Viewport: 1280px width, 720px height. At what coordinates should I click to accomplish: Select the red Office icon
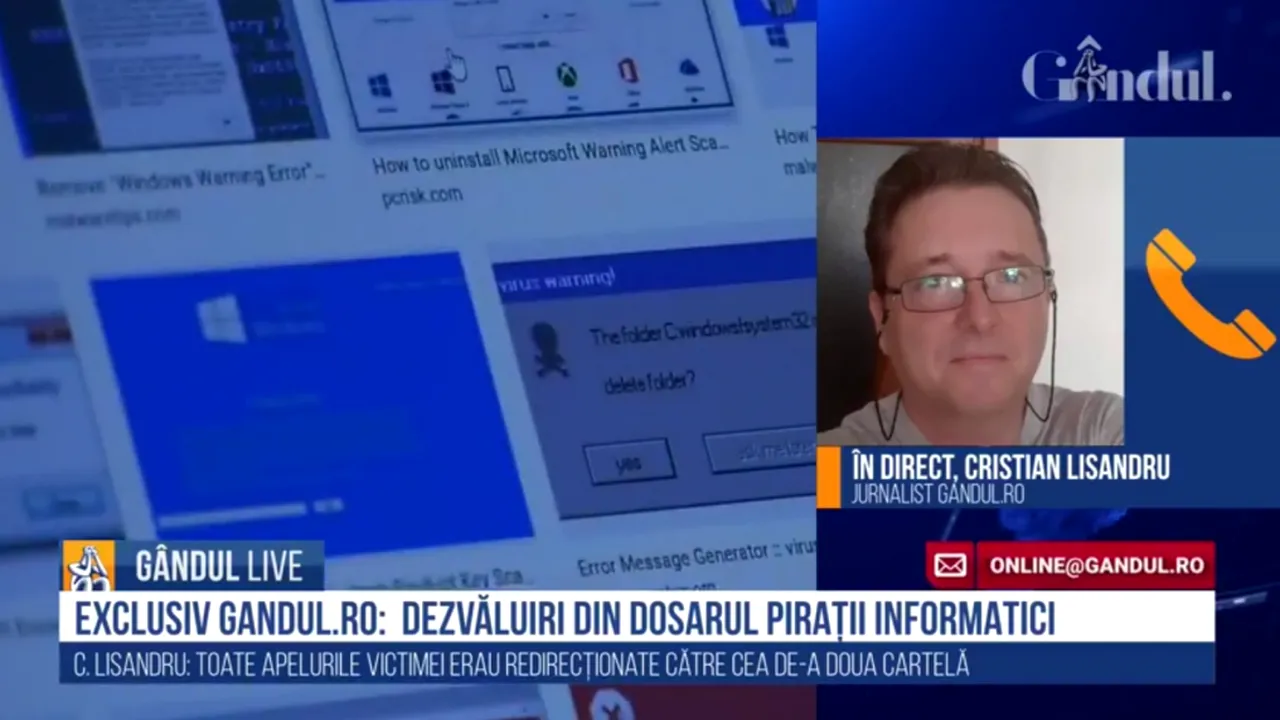tap(628, 72)
